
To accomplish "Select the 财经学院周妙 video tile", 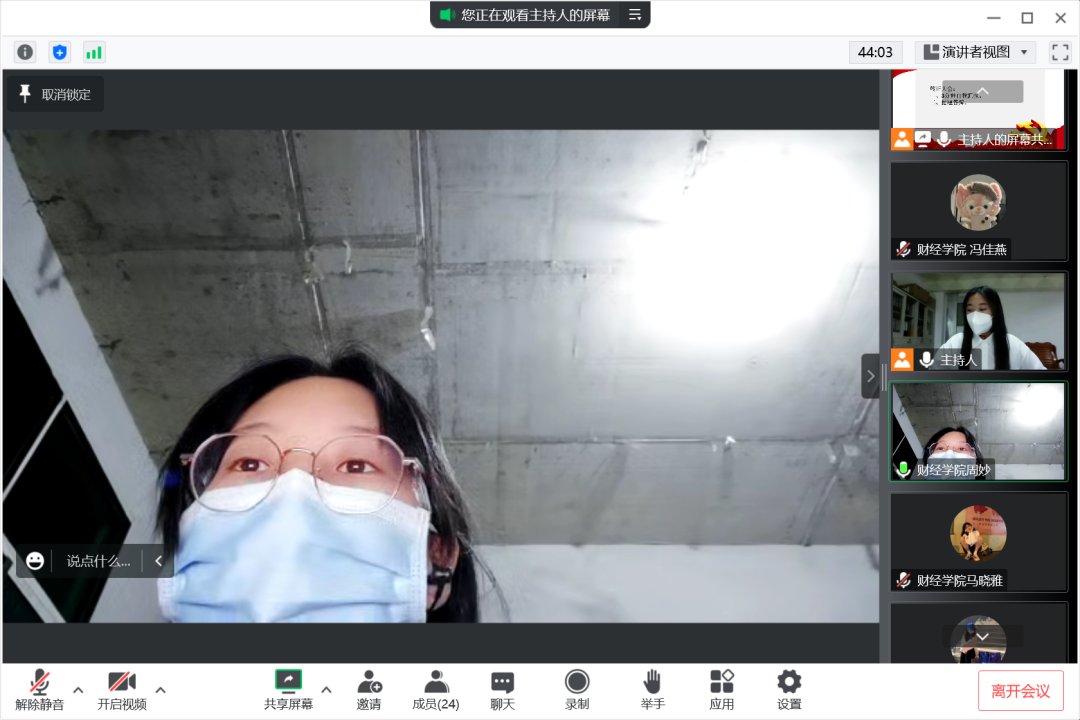I will tap(978, 432).
